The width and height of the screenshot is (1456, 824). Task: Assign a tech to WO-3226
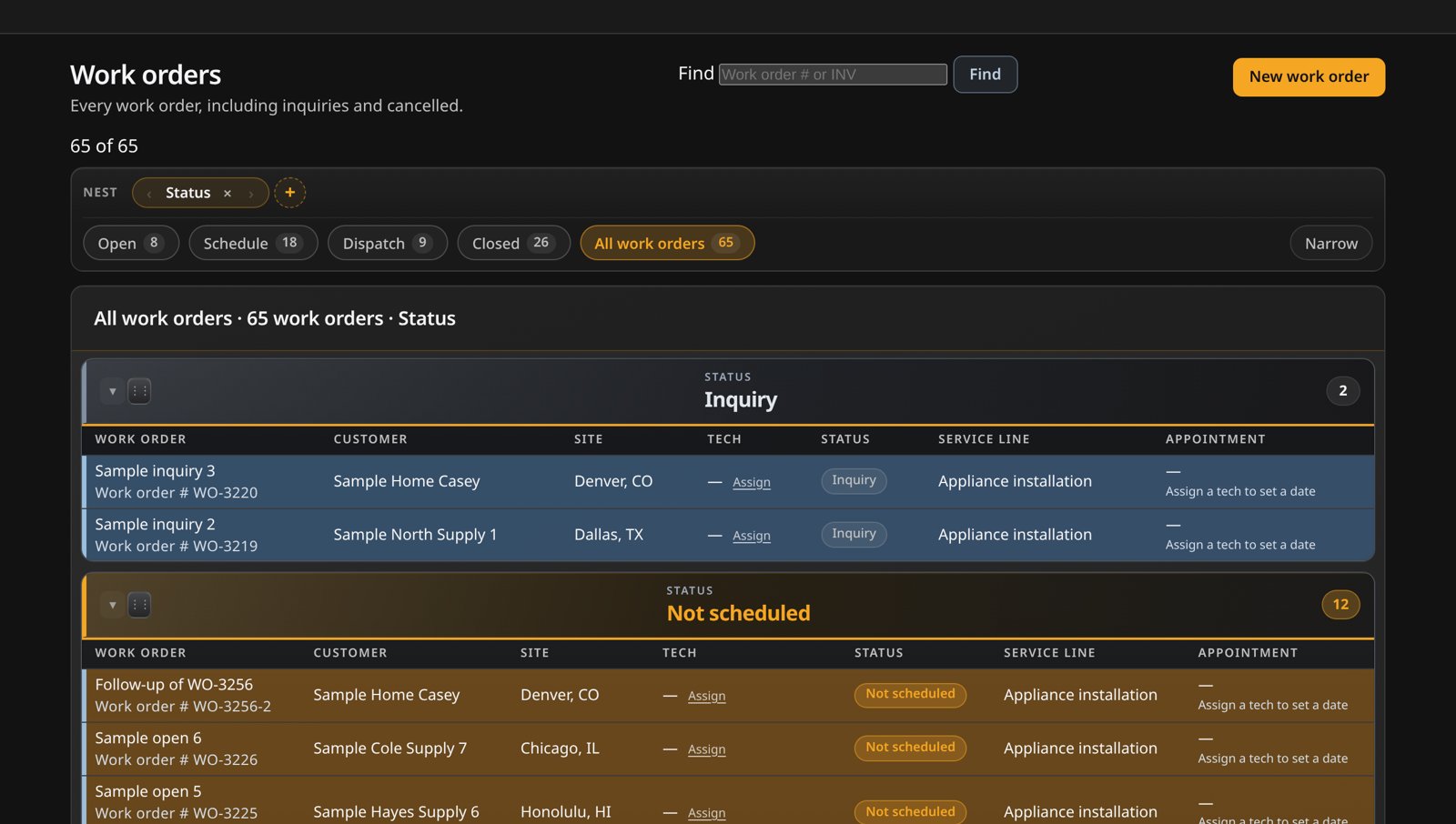click(707, 749)
